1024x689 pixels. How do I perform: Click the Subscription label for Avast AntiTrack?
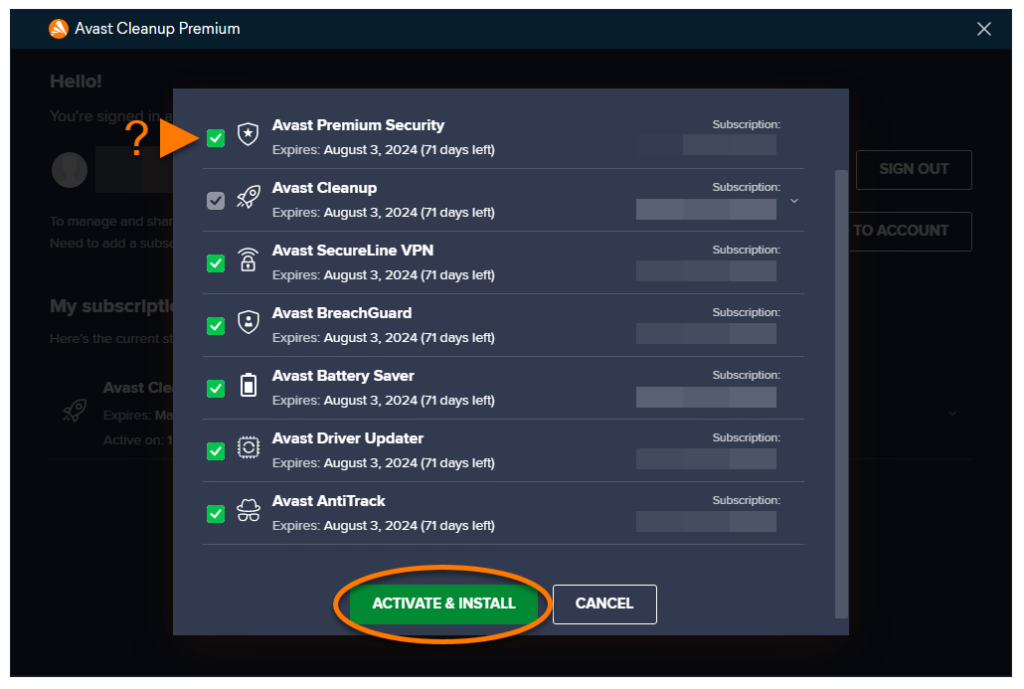tap(746, 500)
